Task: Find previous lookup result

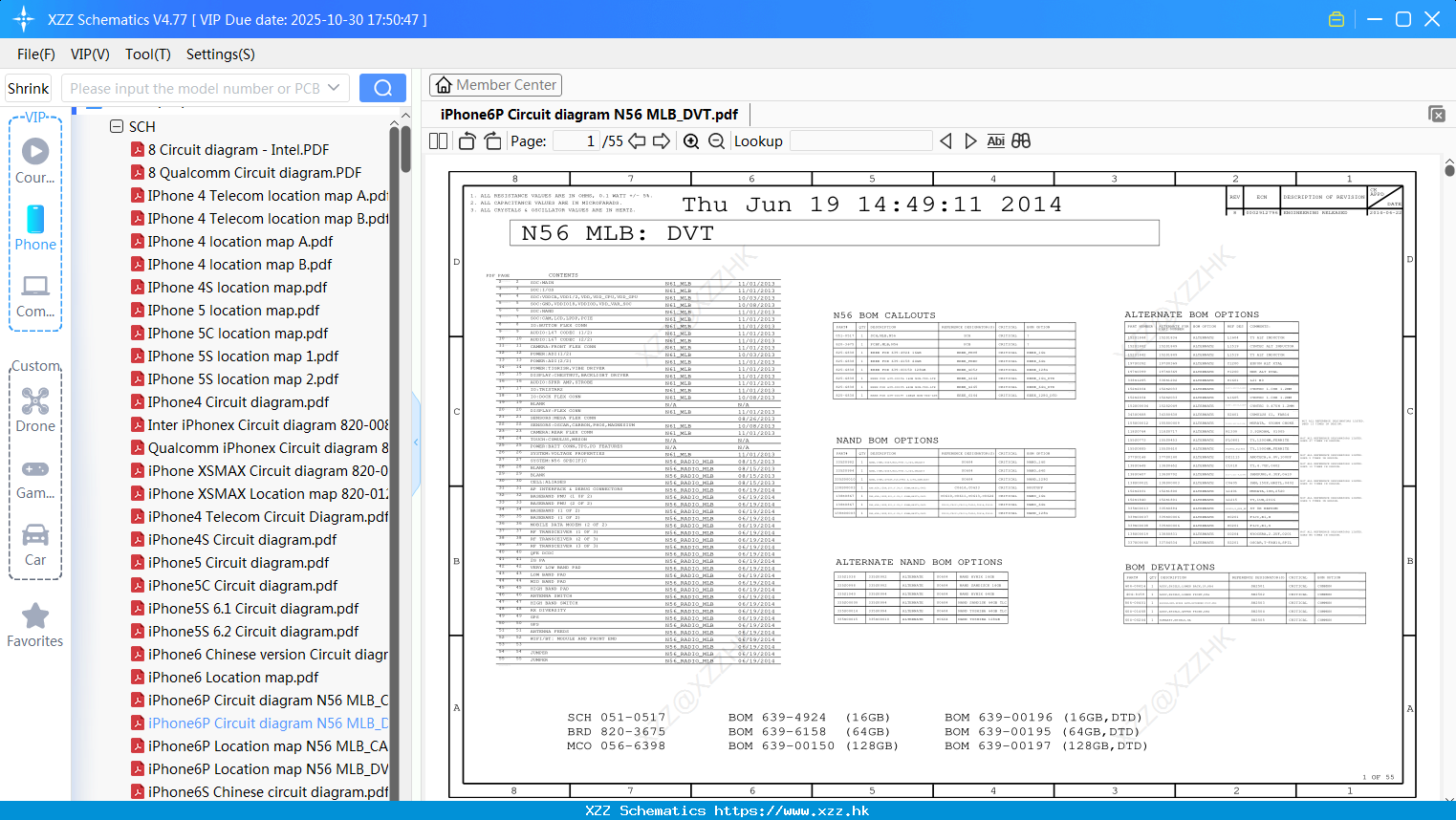Action: tap(945, 140)
